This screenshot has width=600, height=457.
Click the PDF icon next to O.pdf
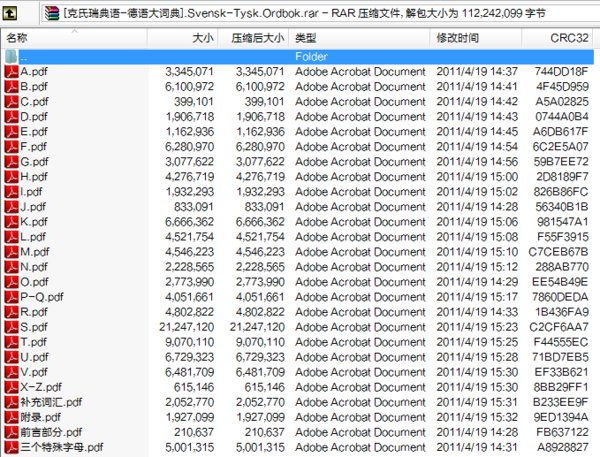click(11, 282)
